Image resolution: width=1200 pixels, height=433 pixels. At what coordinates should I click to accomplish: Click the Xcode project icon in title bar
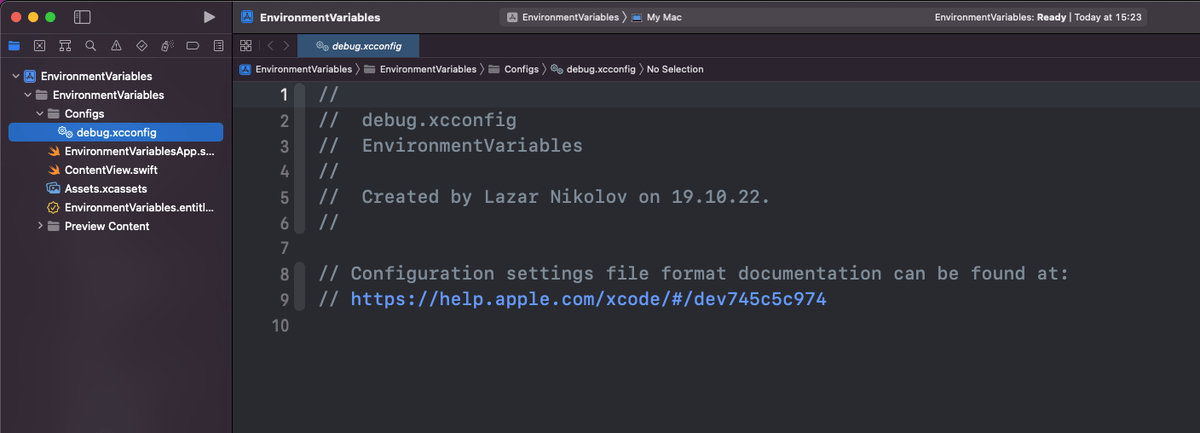247,18
